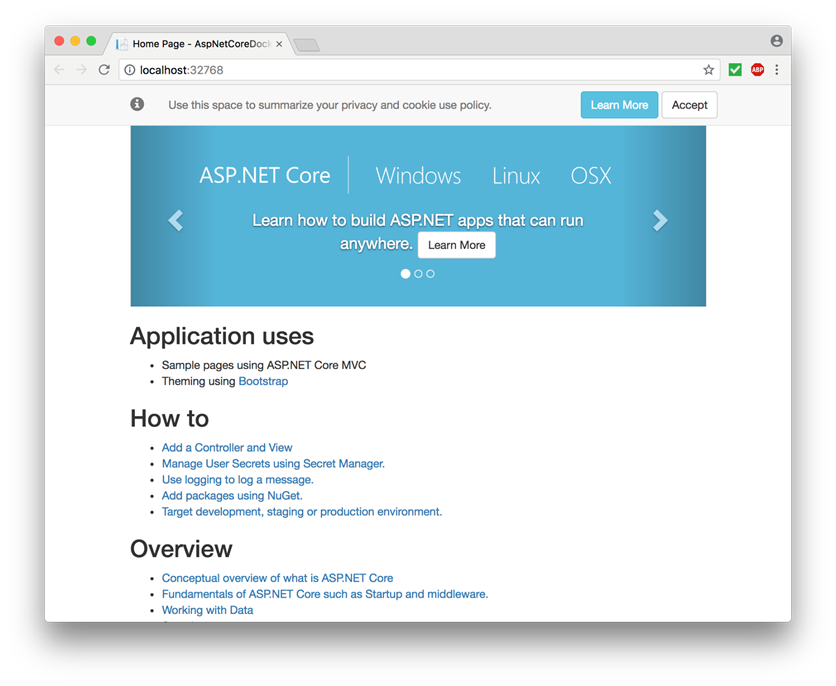Open the ABP Adblock extension icon
836x686 pixels.
[757, 70]
